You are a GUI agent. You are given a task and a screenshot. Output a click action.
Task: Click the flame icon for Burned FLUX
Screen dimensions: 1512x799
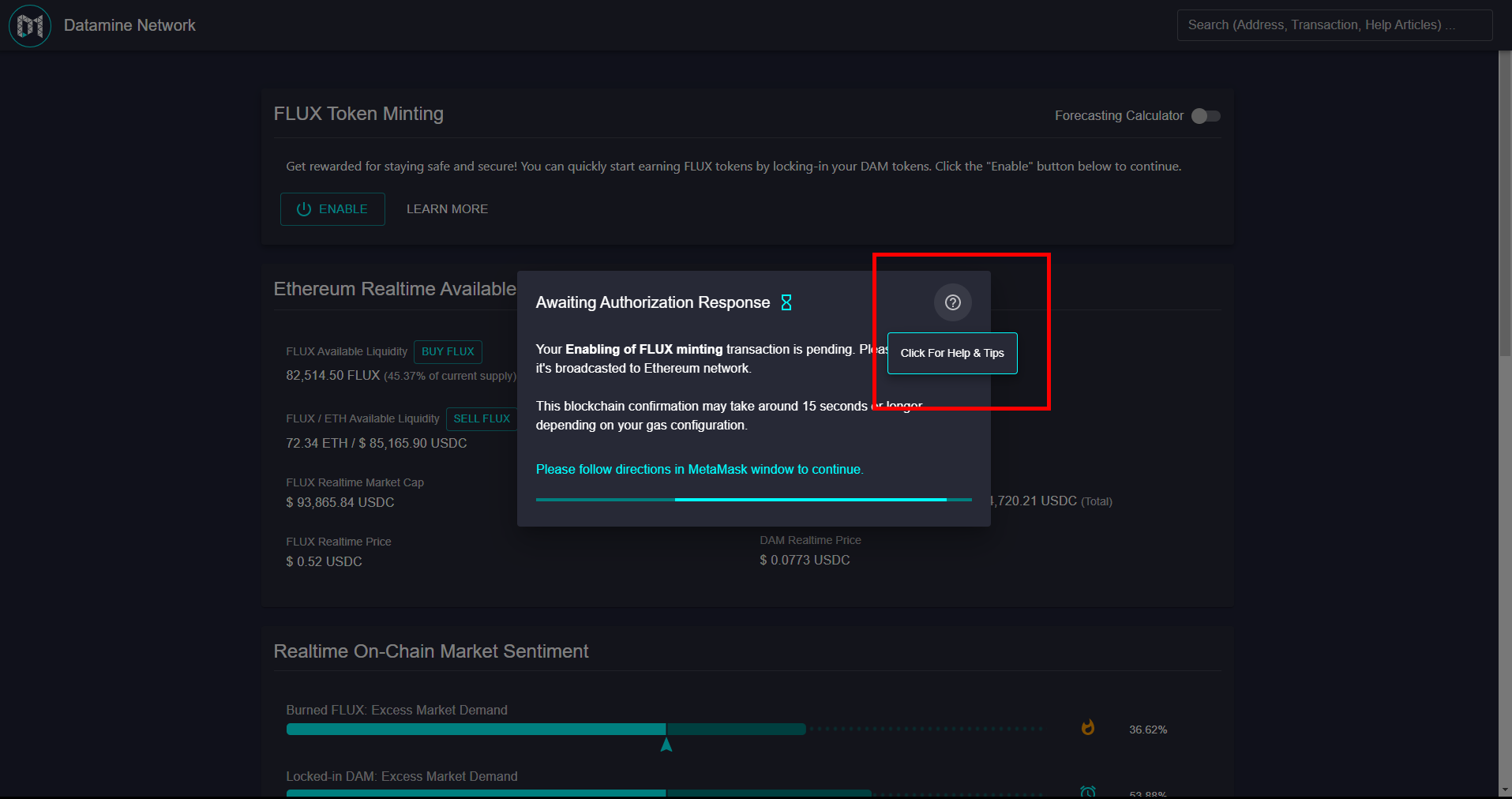click(1088, 728)
